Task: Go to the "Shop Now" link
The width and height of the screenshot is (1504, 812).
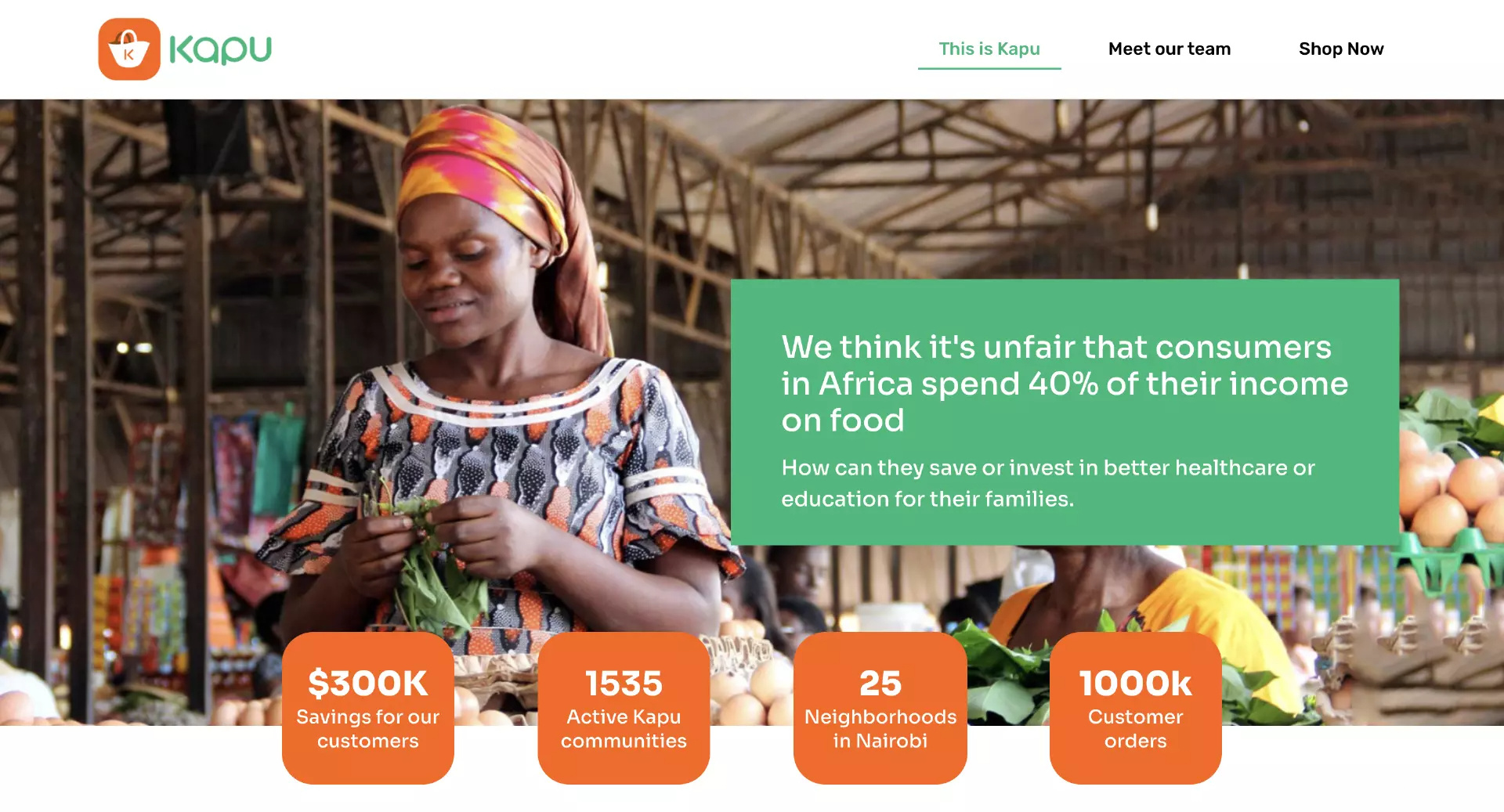Action: pyautogui.click(x=1340, y=49)
